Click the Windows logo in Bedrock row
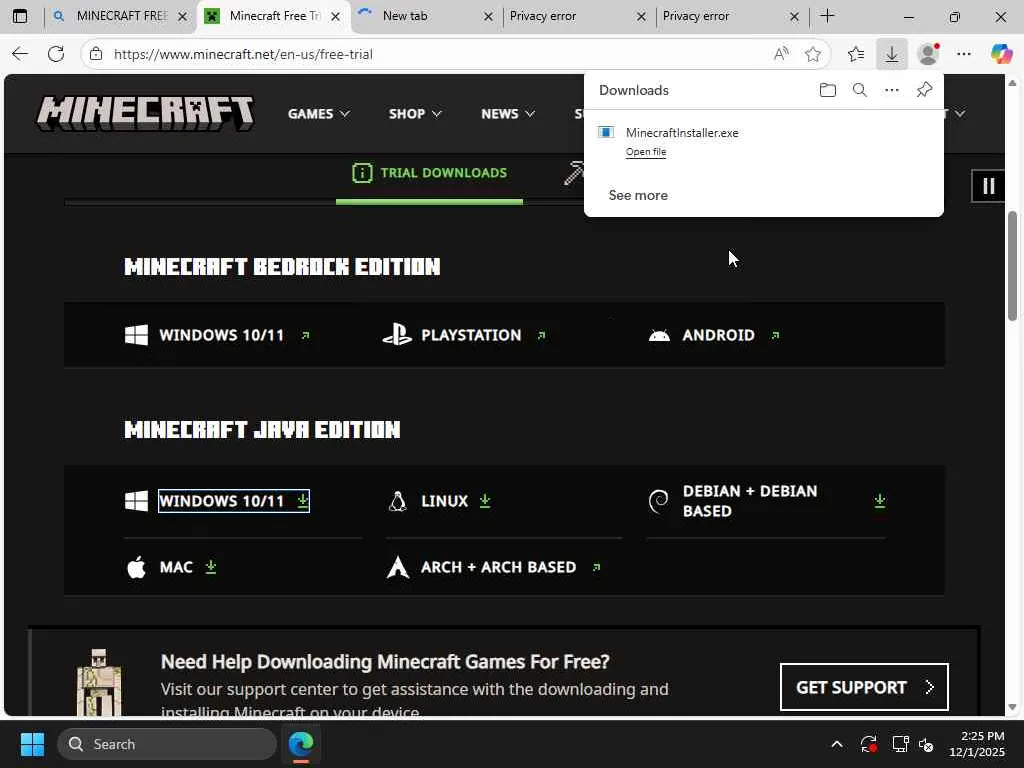 [136, 335]
